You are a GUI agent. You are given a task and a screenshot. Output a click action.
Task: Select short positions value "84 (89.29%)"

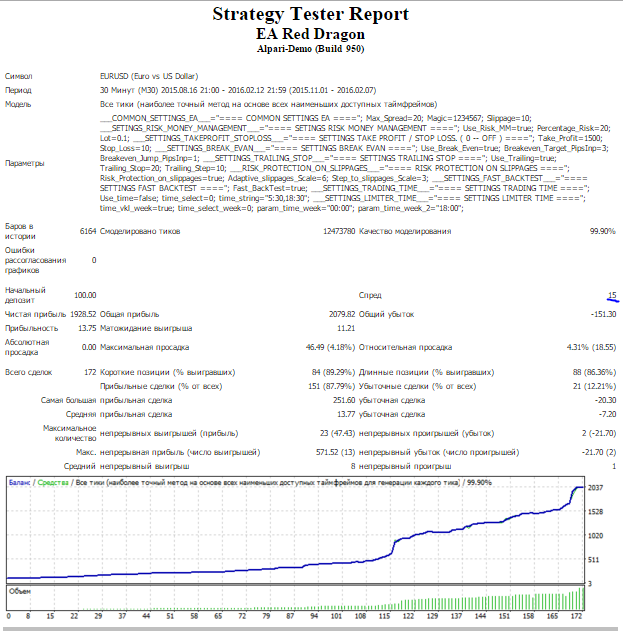pyautogui.click(x=333, y=373)
